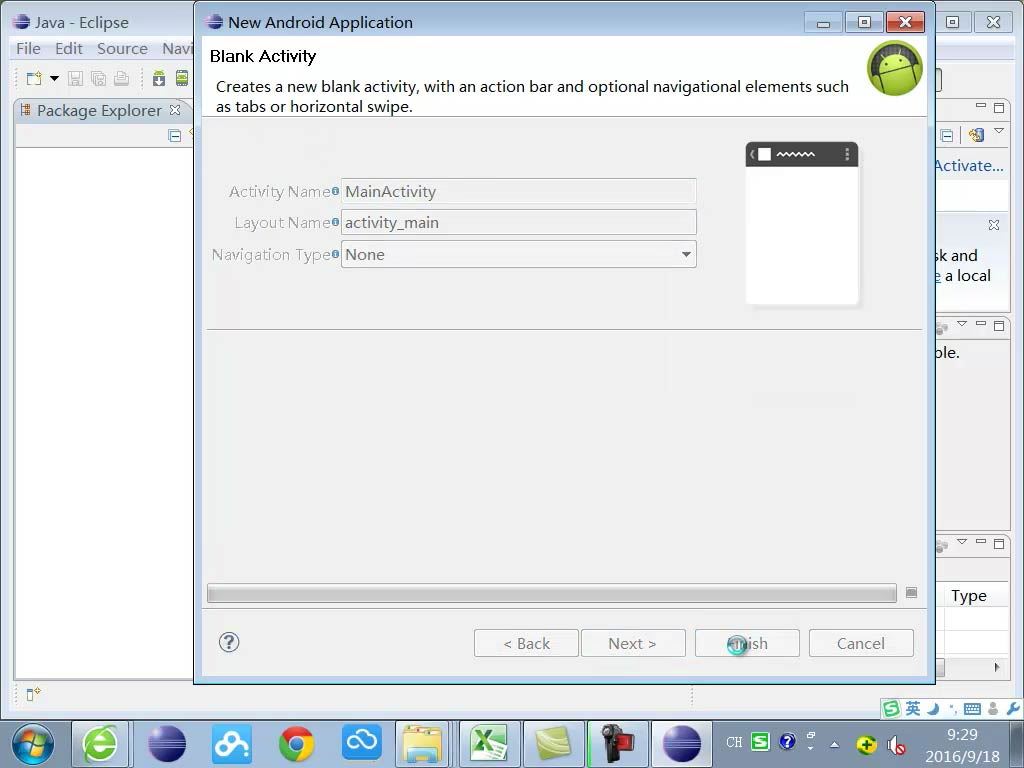Click the blank activity preview thumbnail
1024x768 pixels.
pos(802,223)
